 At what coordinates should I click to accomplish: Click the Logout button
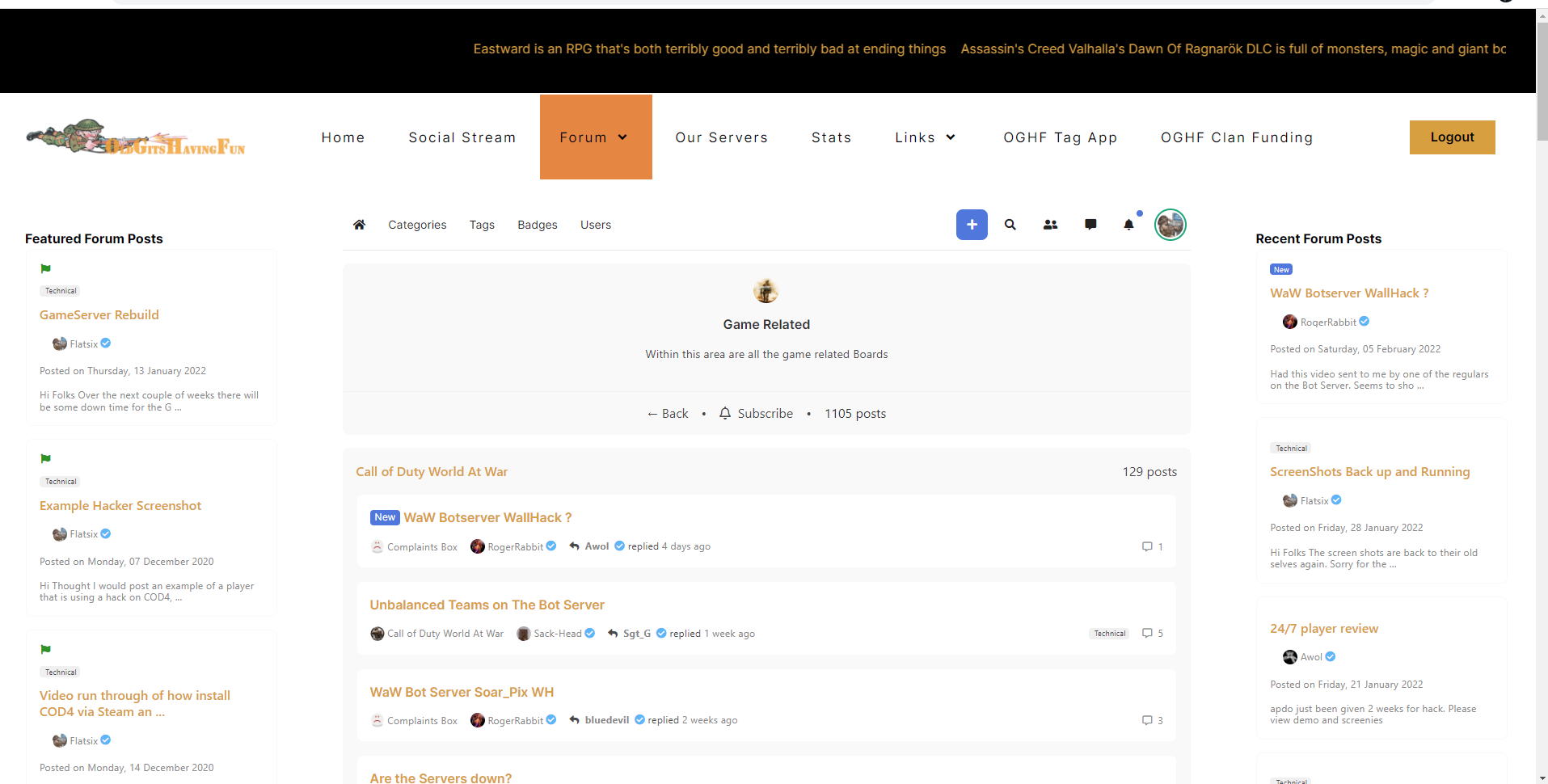[x=1452, y=137]
